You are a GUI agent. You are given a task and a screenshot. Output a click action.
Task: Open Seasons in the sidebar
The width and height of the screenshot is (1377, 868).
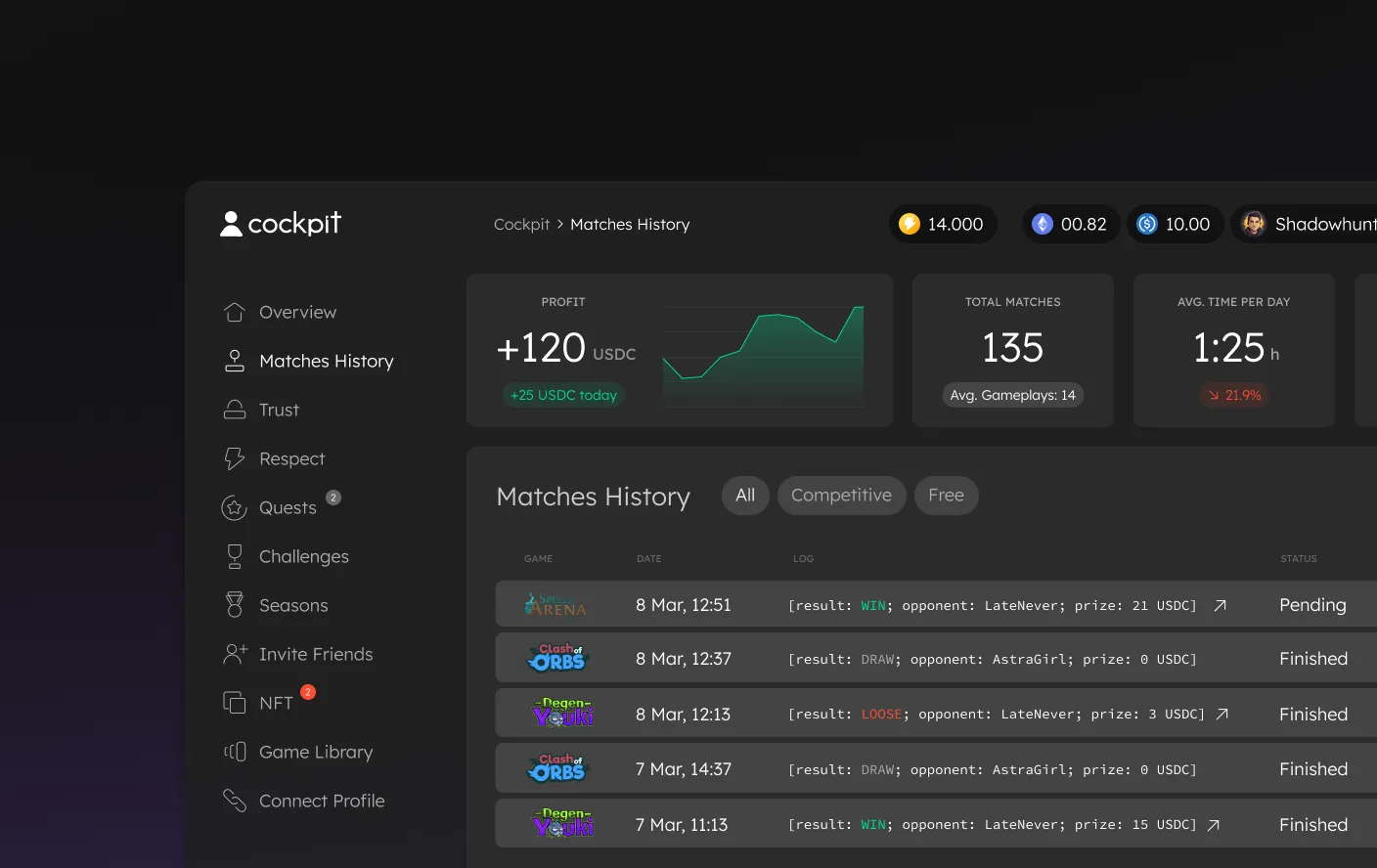click(293, 605)
